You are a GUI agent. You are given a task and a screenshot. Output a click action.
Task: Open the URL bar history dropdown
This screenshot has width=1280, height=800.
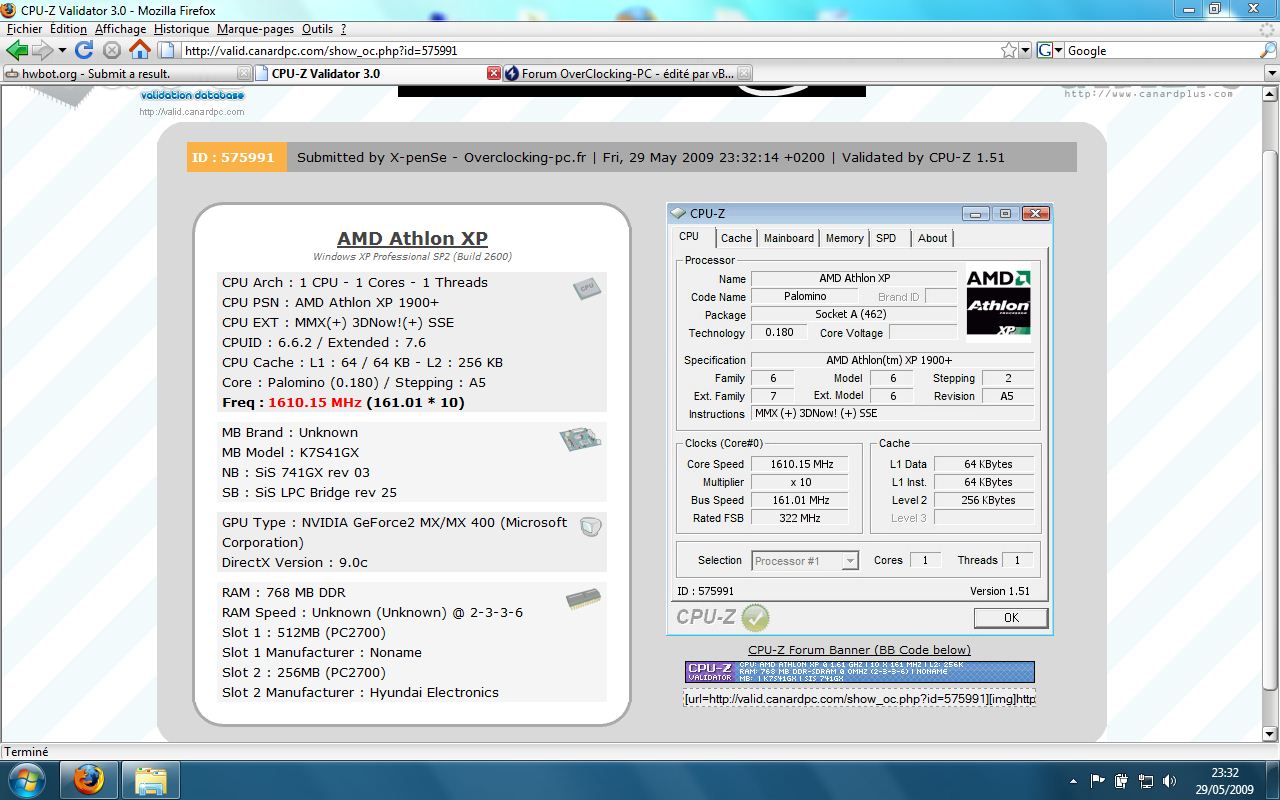(x=1025, y=50)
